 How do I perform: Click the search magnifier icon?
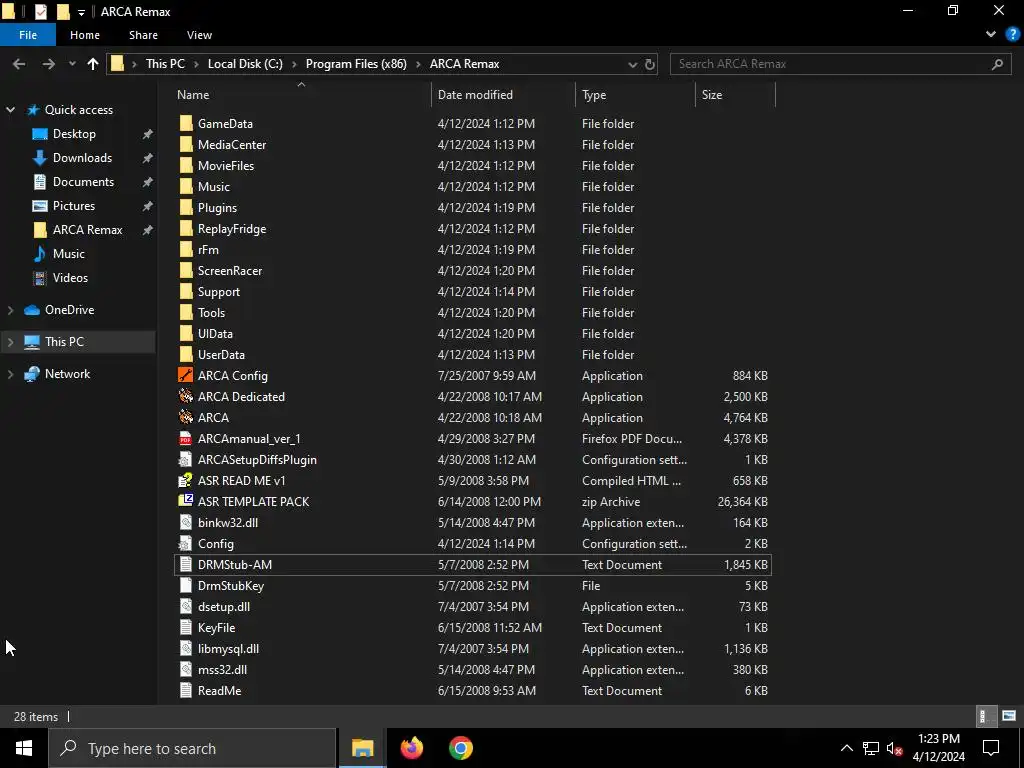[x=997, y=64]
